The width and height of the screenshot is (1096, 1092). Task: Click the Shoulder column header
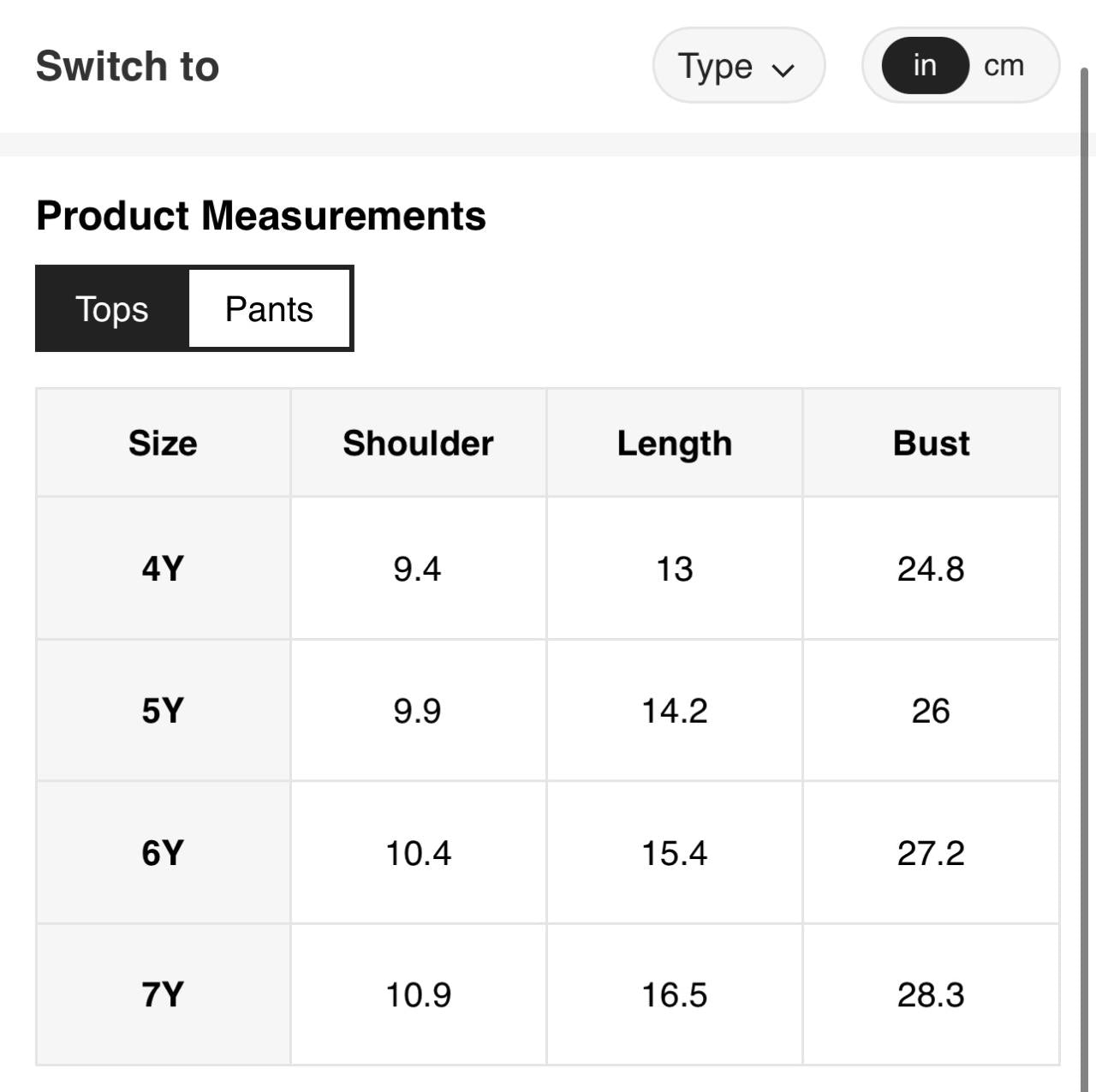tap(418, 443)
